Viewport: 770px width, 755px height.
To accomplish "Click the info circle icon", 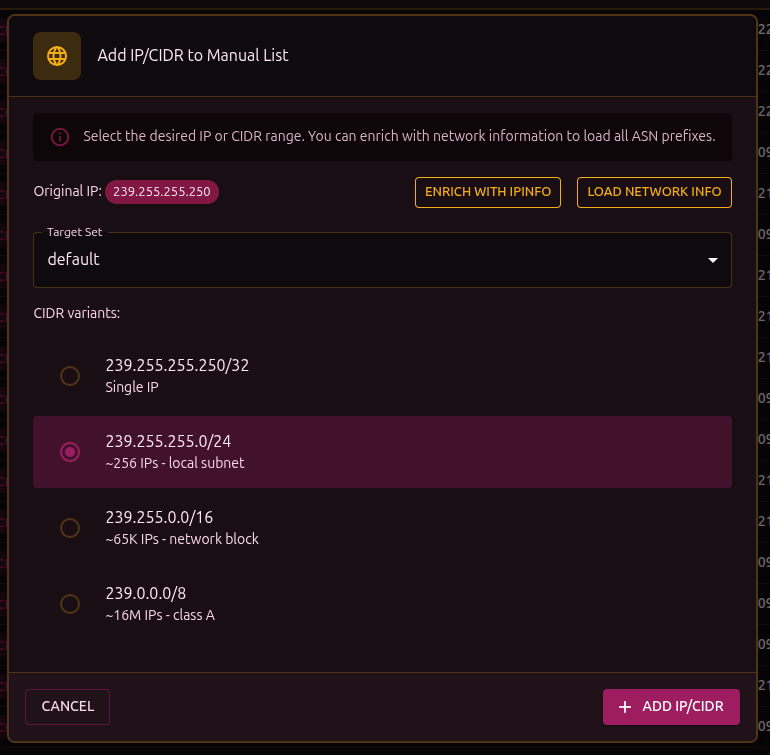I will click(x=60, y=137).
